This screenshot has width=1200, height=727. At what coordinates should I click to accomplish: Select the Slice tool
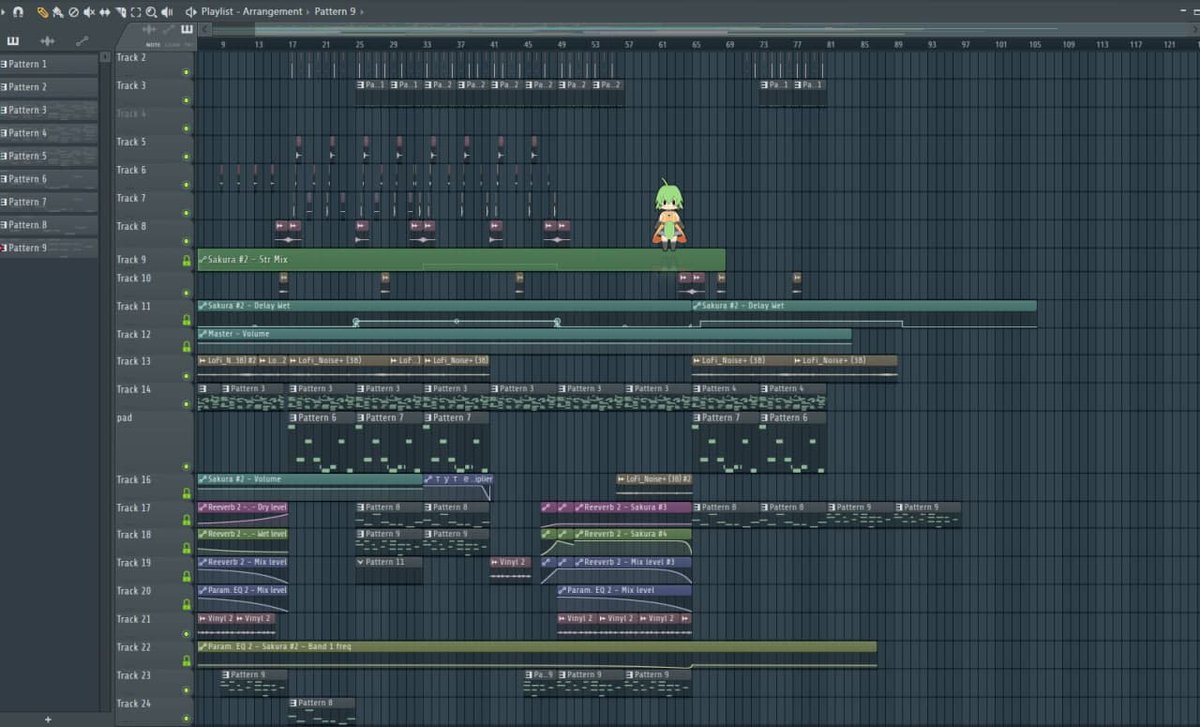tap(121, 11)
